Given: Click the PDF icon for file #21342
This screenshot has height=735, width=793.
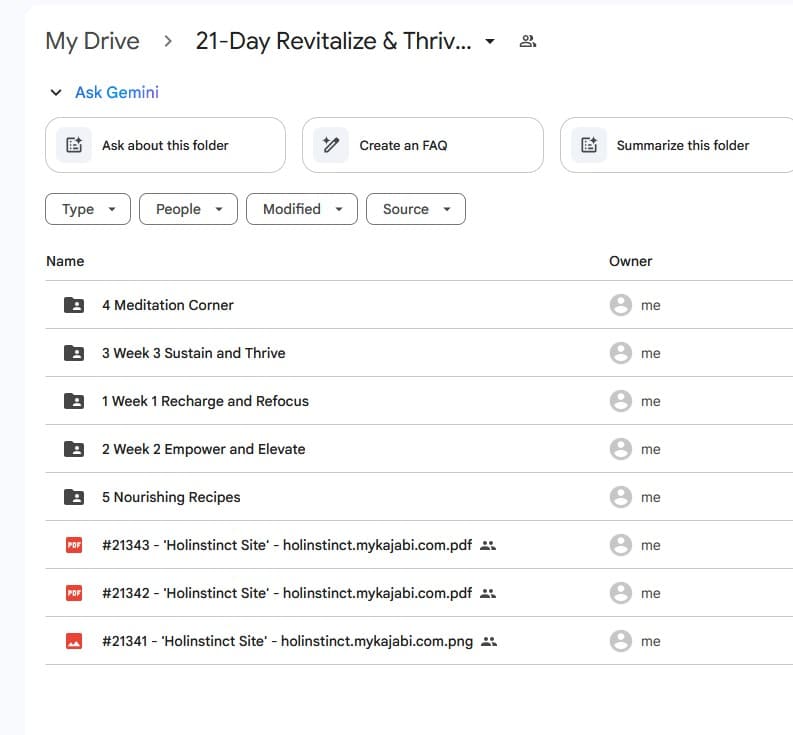Looking at the screenshot, I should [x=73, y=593].
